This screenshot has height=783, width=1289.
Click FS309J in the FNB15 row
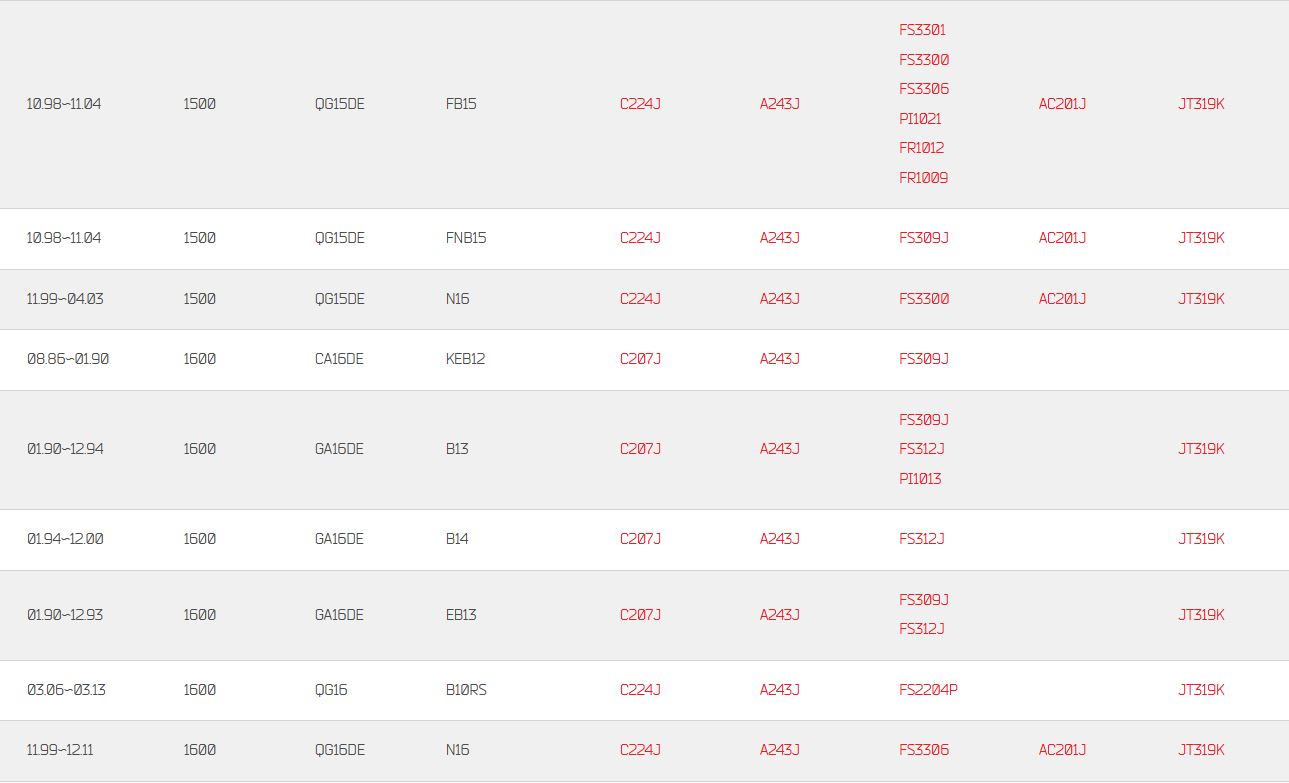923,238
